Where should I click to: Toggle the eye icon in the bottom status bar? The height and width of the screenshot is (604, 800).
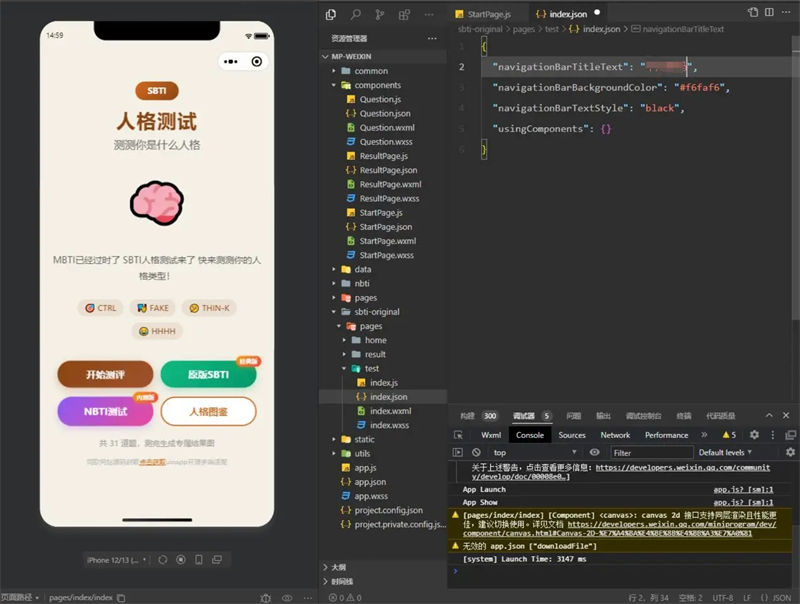287,597
